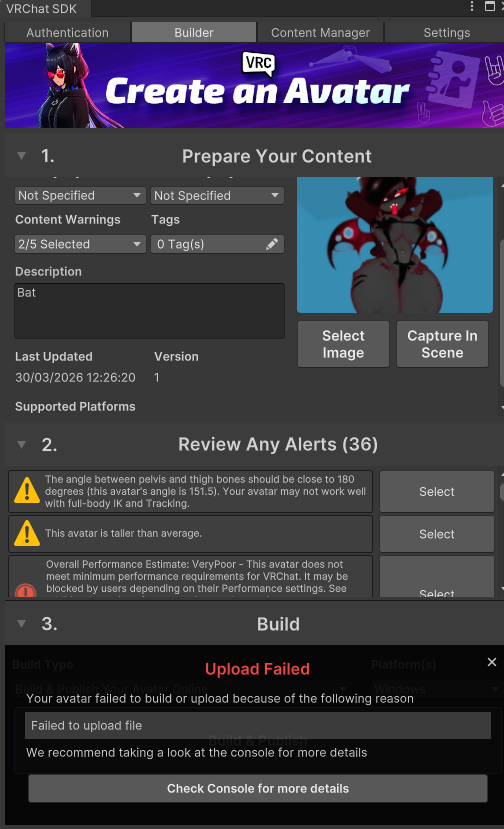Open the Content Warnings 2/5 Selected dropdown
Viewport: 504px width, 829px height.
pos(80,244)
